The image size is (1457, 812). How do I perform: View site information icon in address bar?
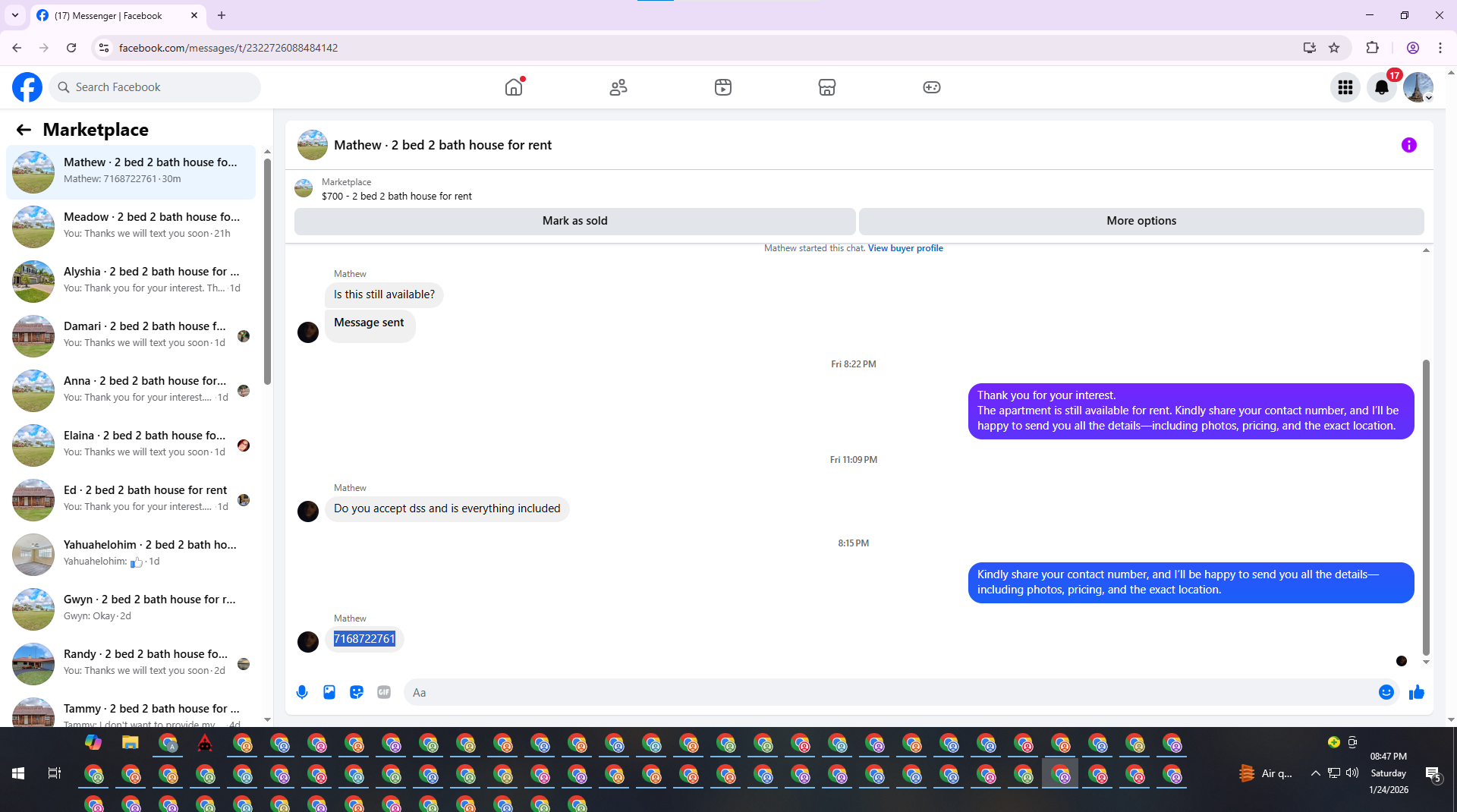[104, 48]
